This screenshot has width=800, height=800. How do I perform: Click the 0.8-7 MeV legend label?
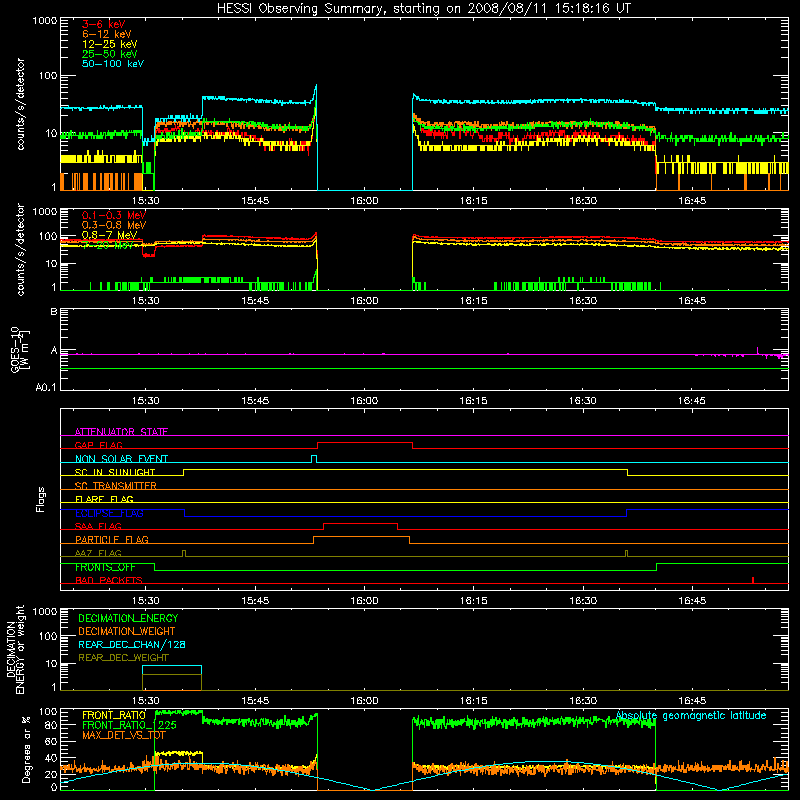109,235
